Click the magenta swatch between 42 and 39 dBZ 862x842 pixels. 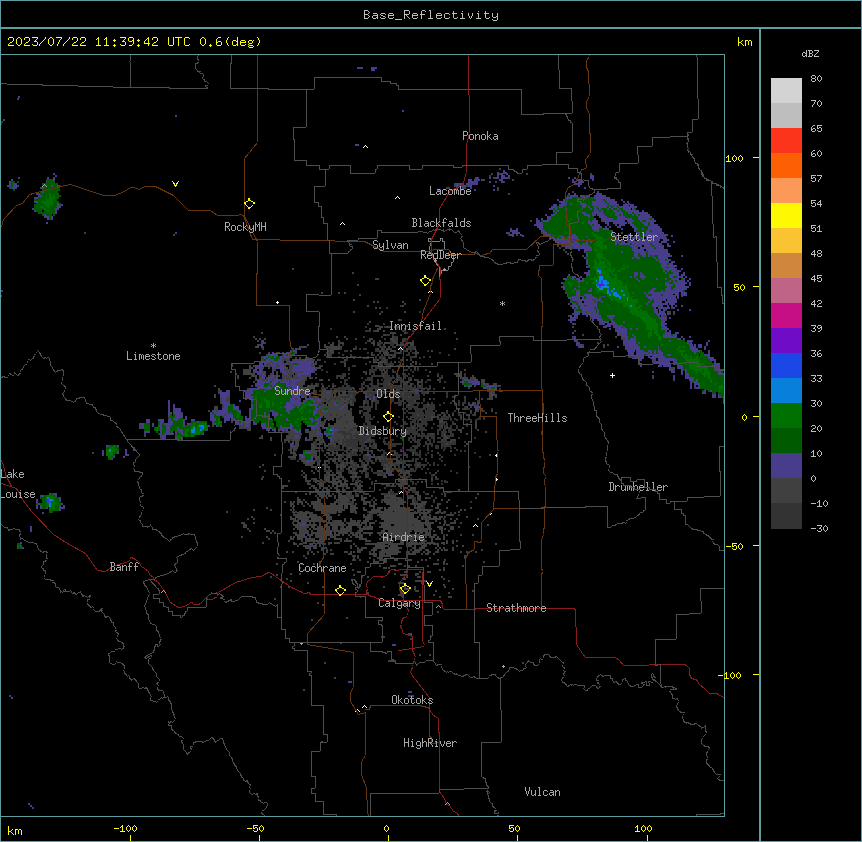(786, 315)
